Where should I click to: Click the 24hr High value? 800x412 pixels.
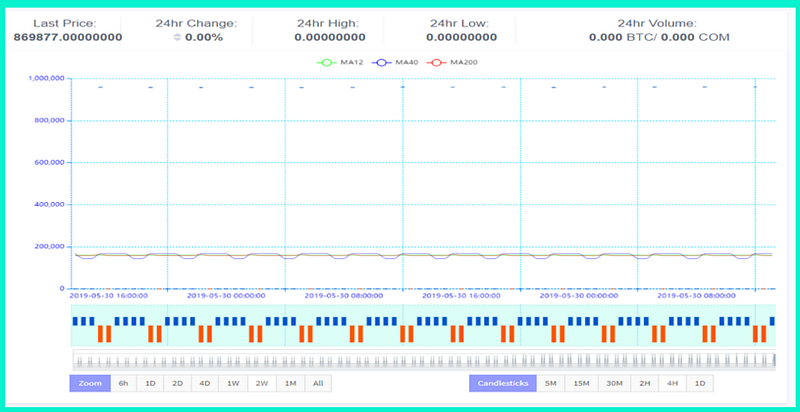[330, 37]
